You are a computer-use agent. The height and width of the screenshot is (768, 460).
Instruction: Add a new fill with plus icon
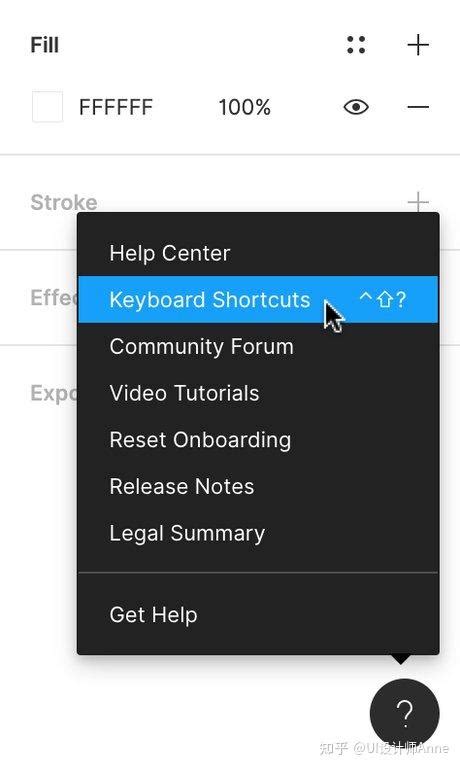coord(418,45)
